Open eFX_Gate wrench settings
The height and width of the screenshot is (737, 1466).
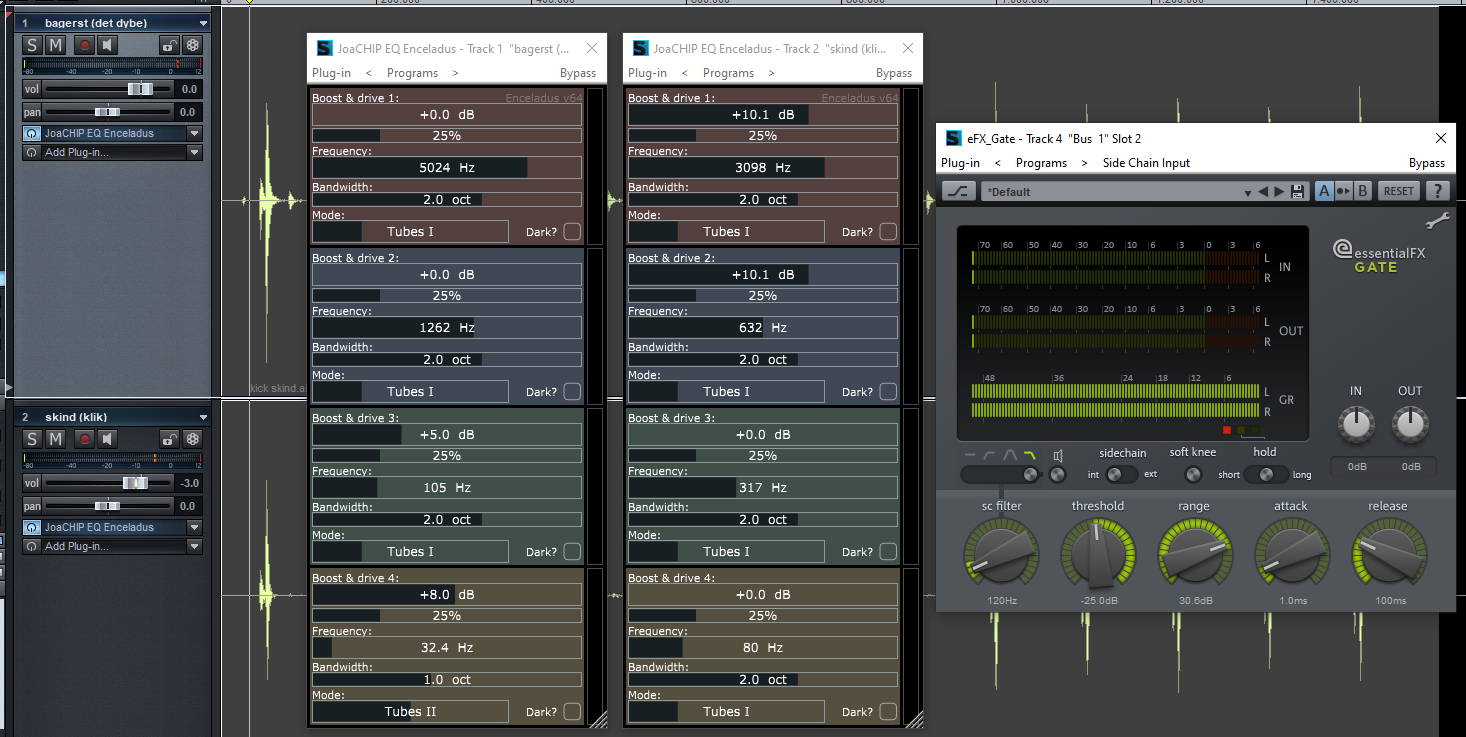pos(1436,222)
